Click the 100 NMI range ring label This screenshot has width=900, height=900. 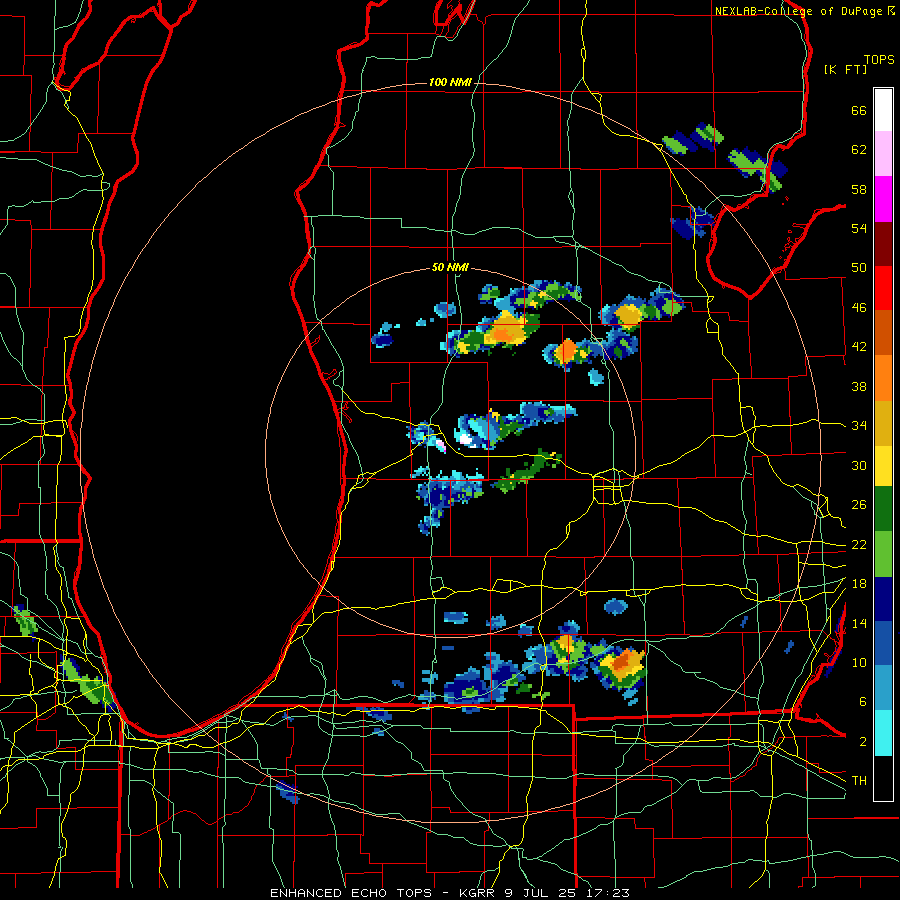click(450, 83)
